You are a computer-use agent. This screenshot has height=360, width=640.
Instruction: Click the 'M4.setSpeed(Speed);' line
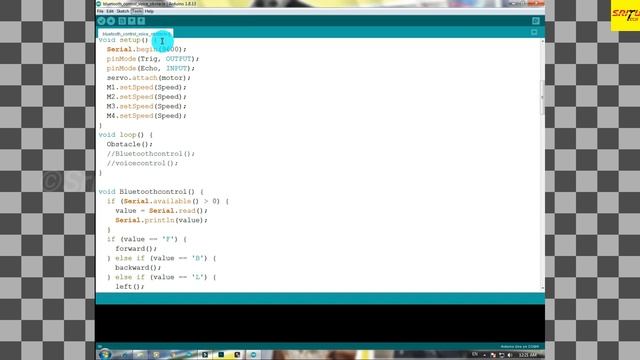(146, 116)
